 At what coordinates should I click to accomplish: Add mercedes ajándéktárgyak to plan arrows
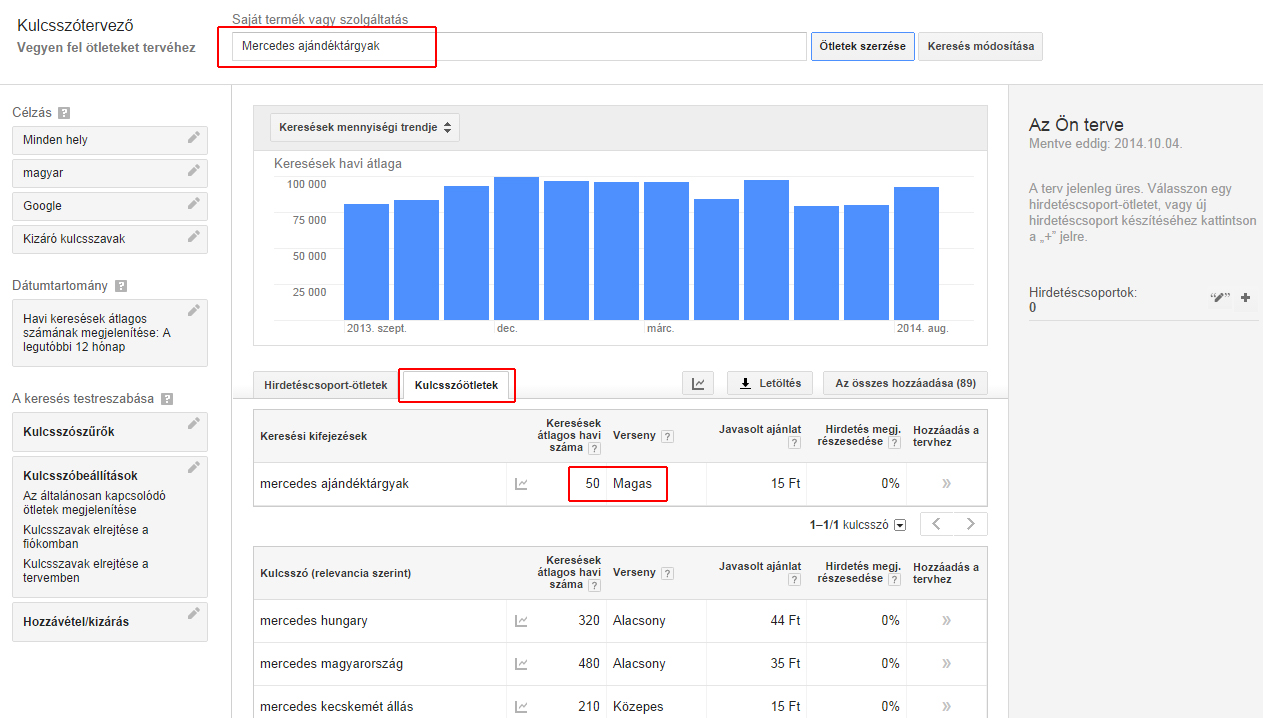946,484
